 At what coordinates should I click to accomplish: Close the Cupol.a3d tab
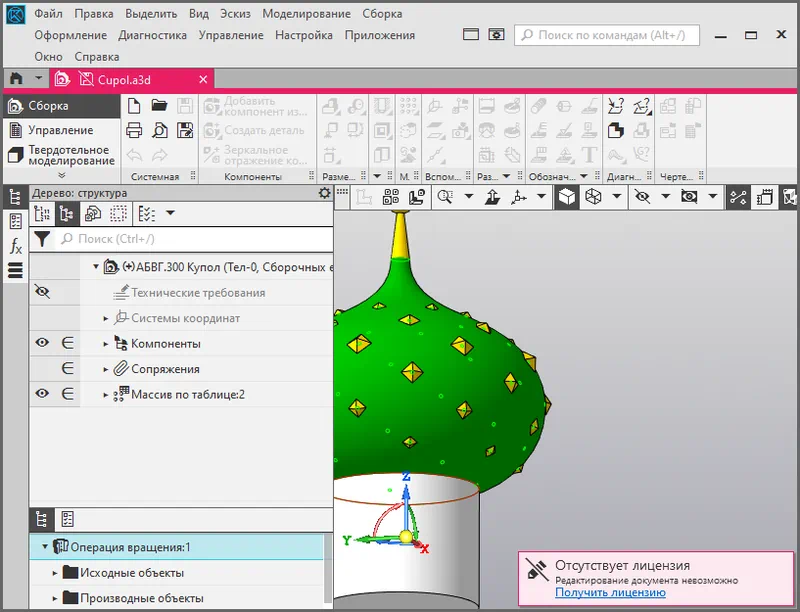203,80
